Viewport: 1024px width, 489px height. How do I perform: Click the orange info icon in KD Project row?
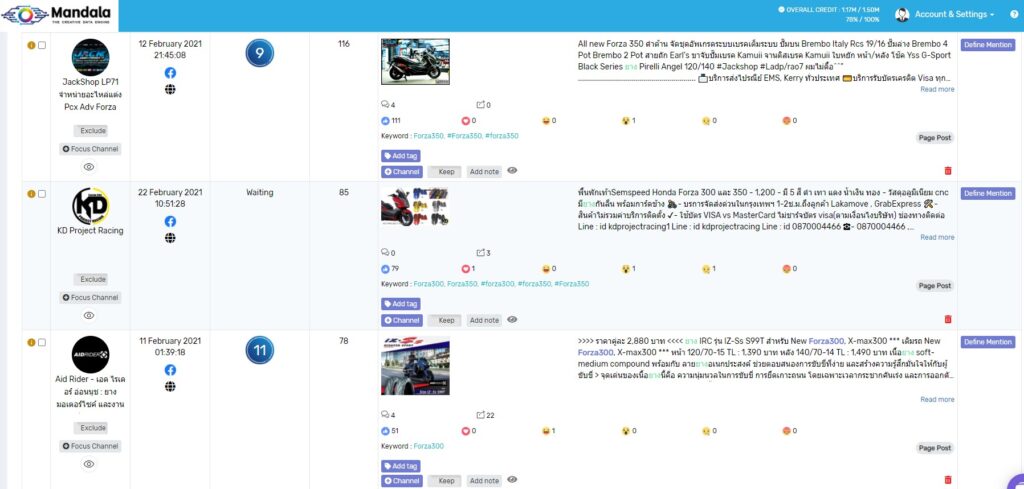pos(31,194)
